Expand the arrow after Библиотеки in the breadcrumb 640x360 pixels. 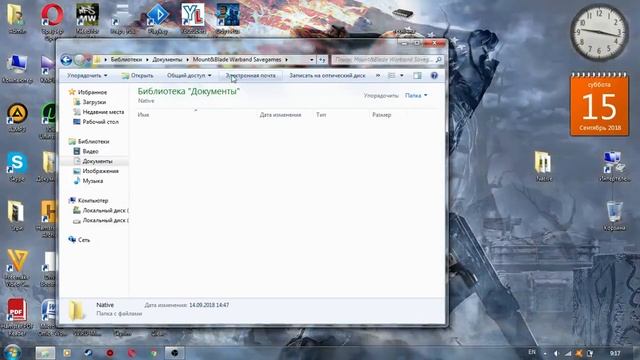[147, 60]
